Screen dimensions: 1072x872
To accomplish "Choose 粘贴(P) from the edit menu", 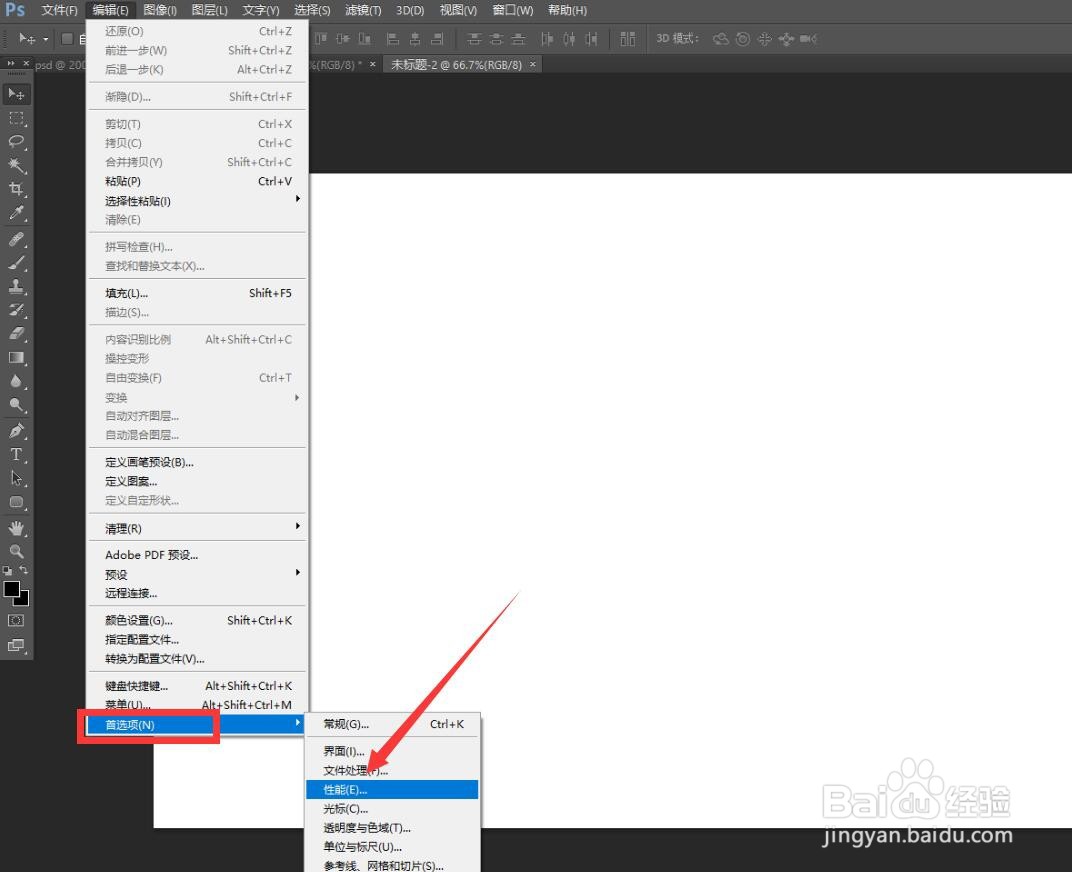I will click(198, 181).
